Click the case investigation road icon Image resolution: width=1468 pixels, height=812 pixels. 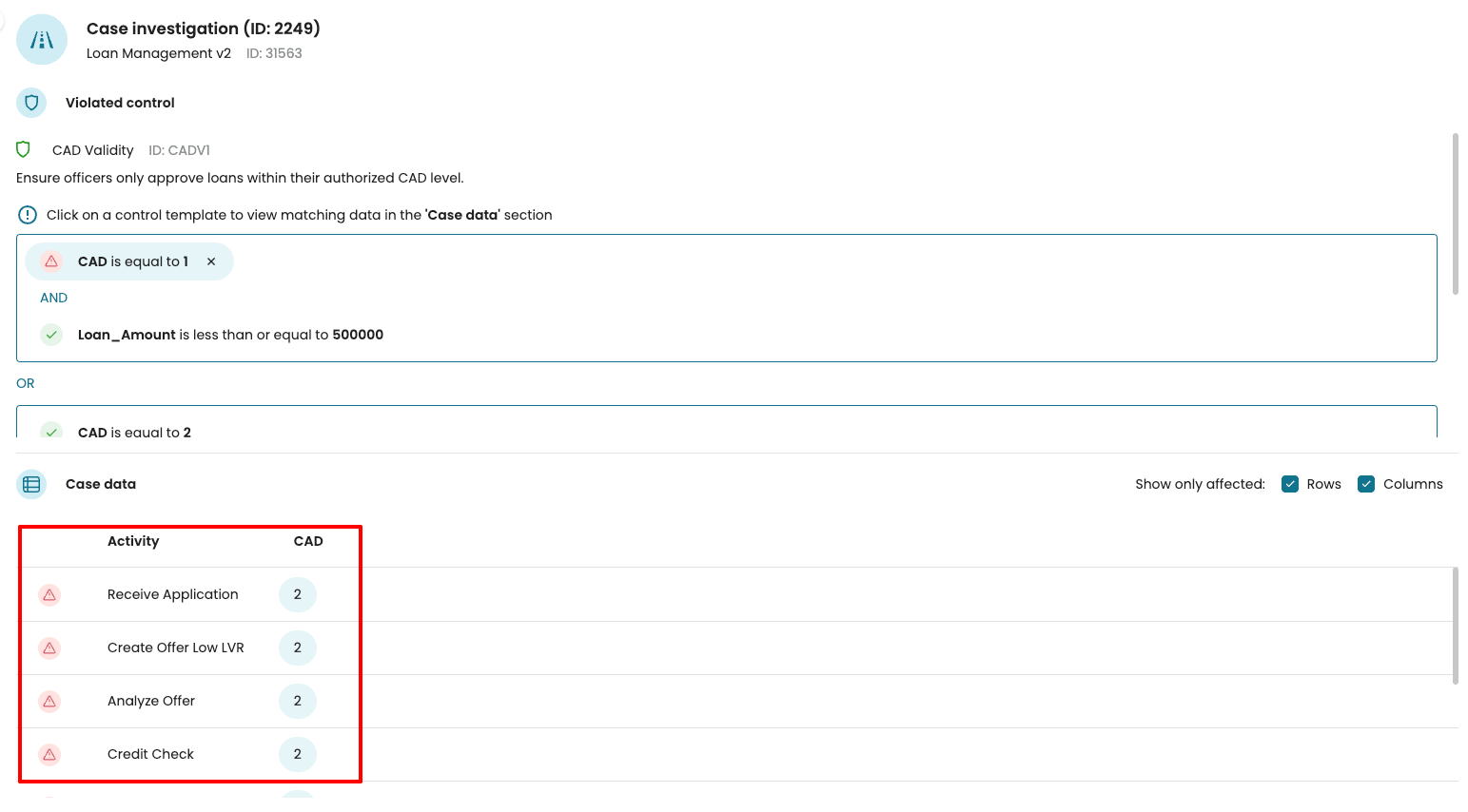42,40
